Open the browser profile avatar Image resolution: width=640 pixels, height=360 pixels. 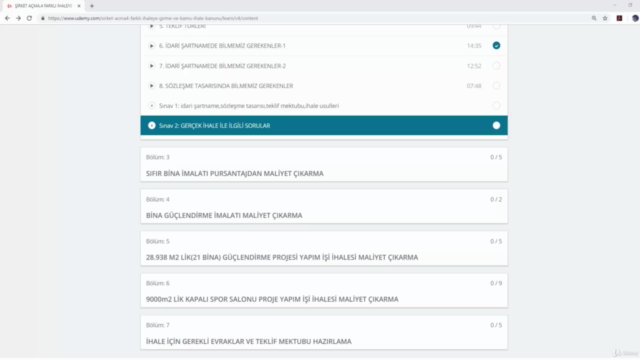(x=635, y=18)
